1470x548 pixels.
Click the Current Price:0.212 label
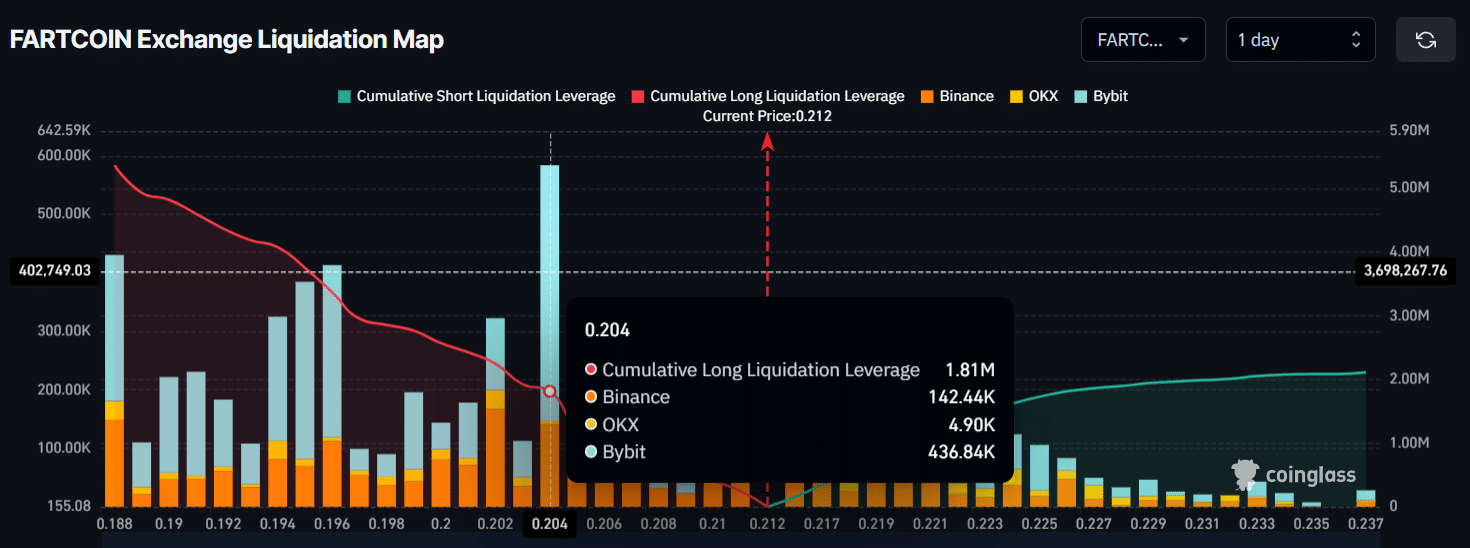click(x=767, y=116)
